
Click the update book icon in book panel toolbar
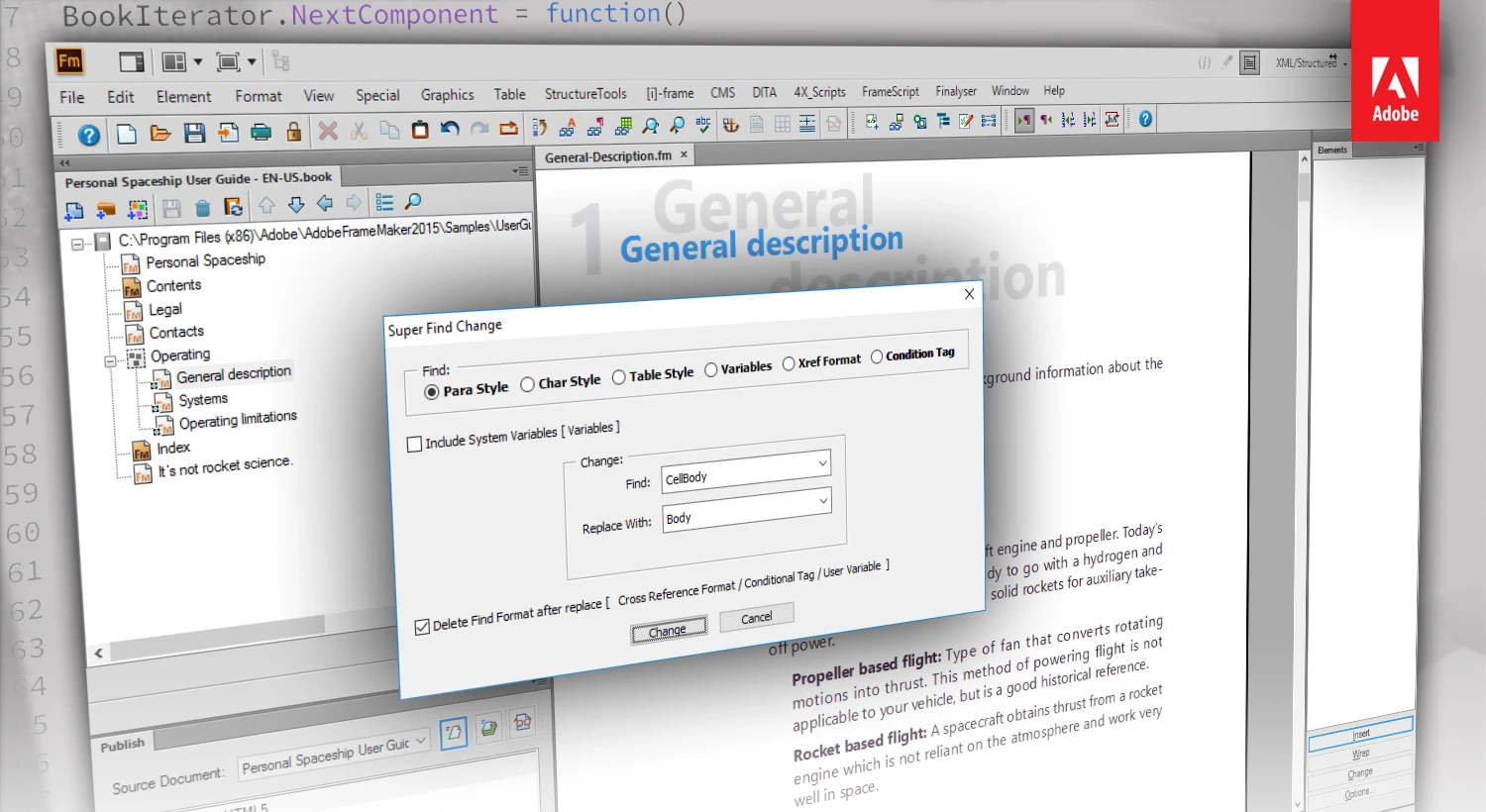pos(234,207)
